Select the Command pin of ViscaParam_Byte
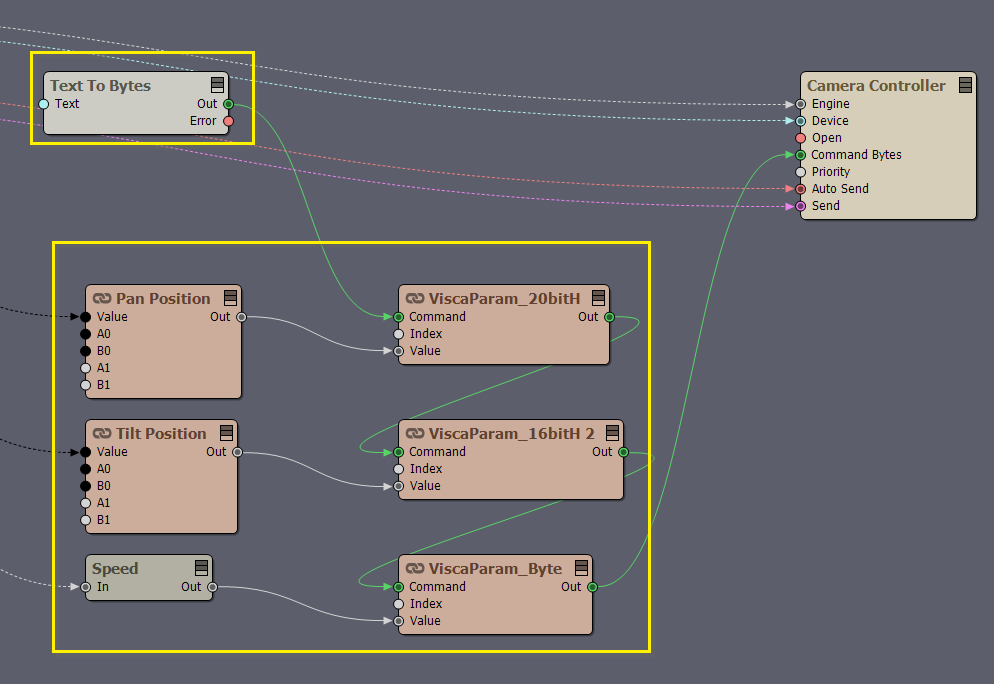This screenshot has width=994, height=684. (x=399, y=587)
